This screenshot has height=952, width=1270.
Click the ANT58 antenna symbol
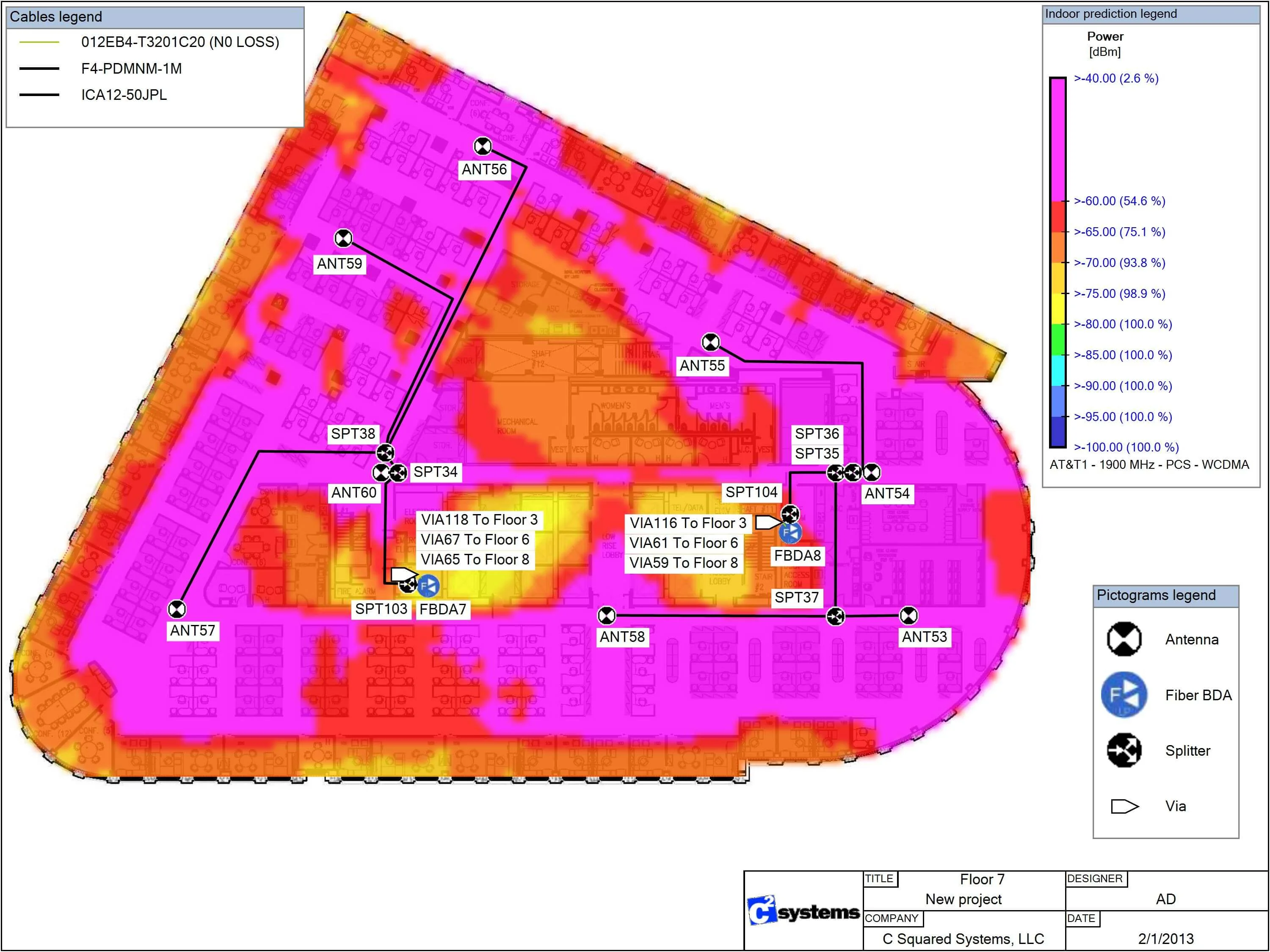click(607, 616)
